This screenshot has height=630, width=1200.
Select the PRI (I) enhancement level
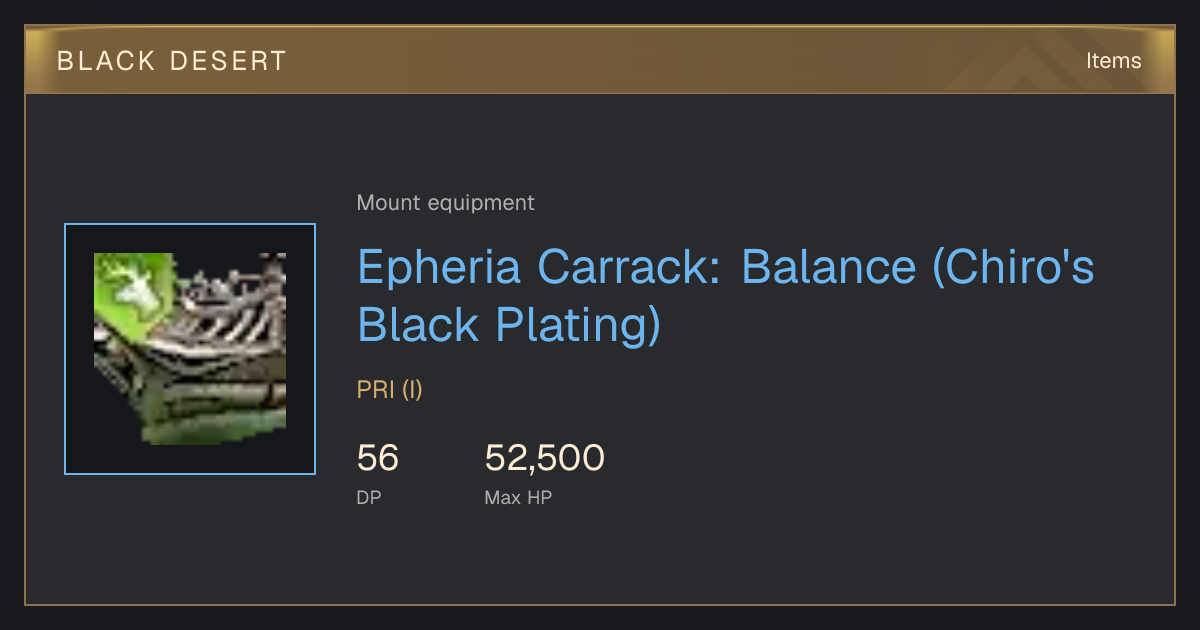click(x=390, y=390)
